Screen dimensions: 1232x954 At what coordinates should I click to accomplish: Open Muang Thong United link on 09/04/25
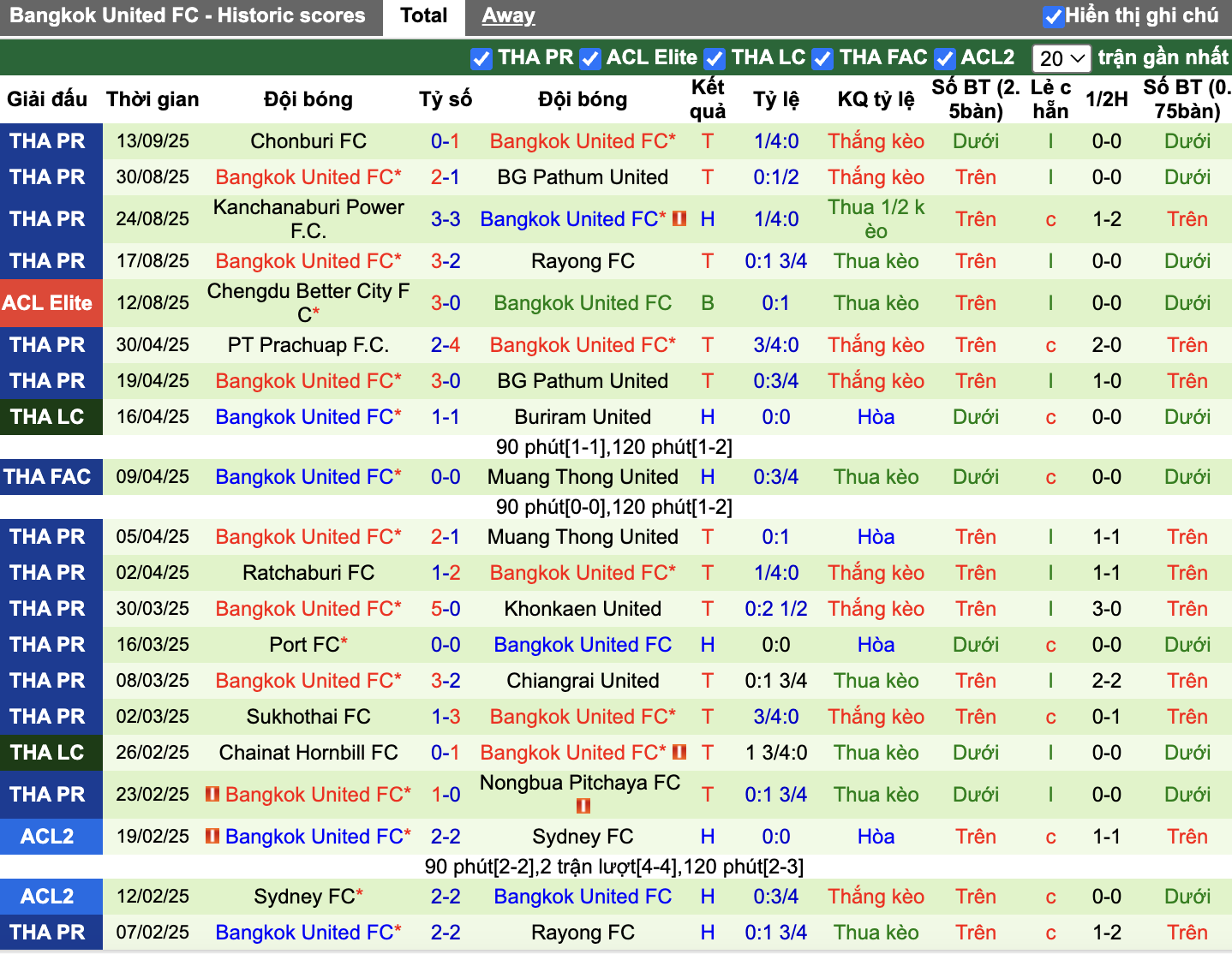[x=583, y=477]
